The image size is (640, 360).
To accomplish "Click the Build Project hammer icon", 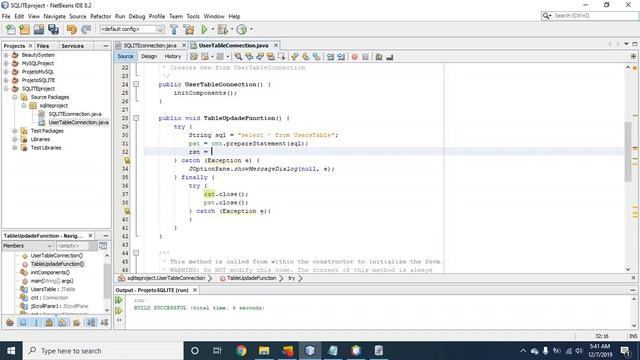I will [x=174, y=29].
